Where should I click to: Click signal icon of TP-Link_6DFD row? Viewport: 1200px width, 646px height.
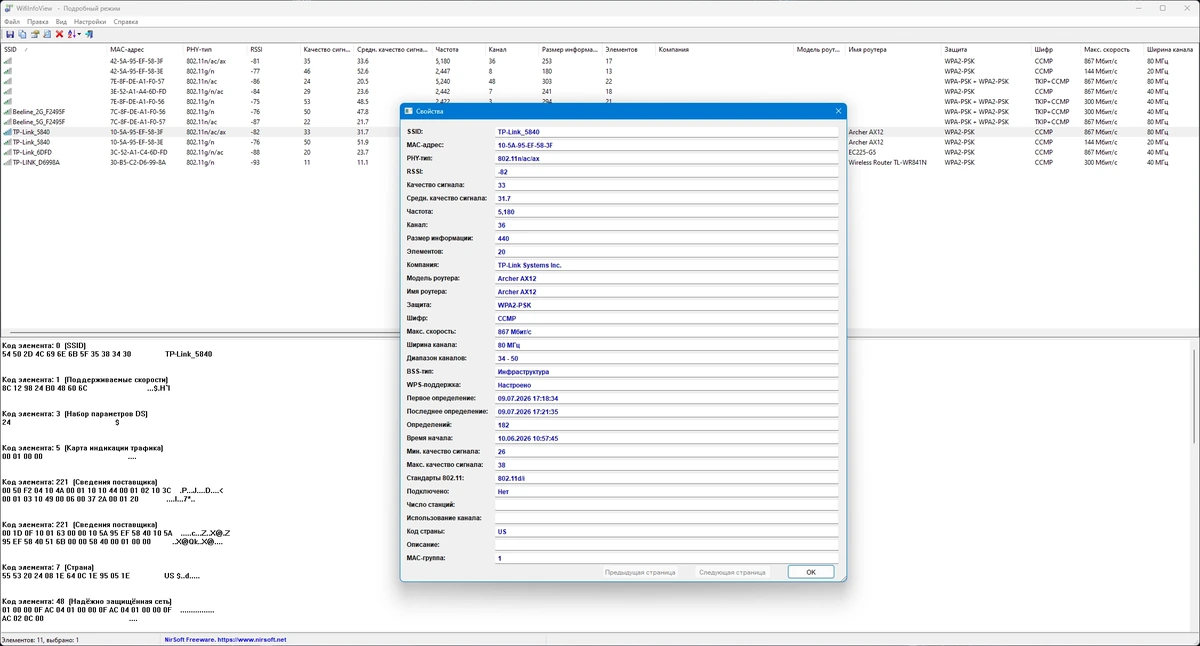coord(7,152)
